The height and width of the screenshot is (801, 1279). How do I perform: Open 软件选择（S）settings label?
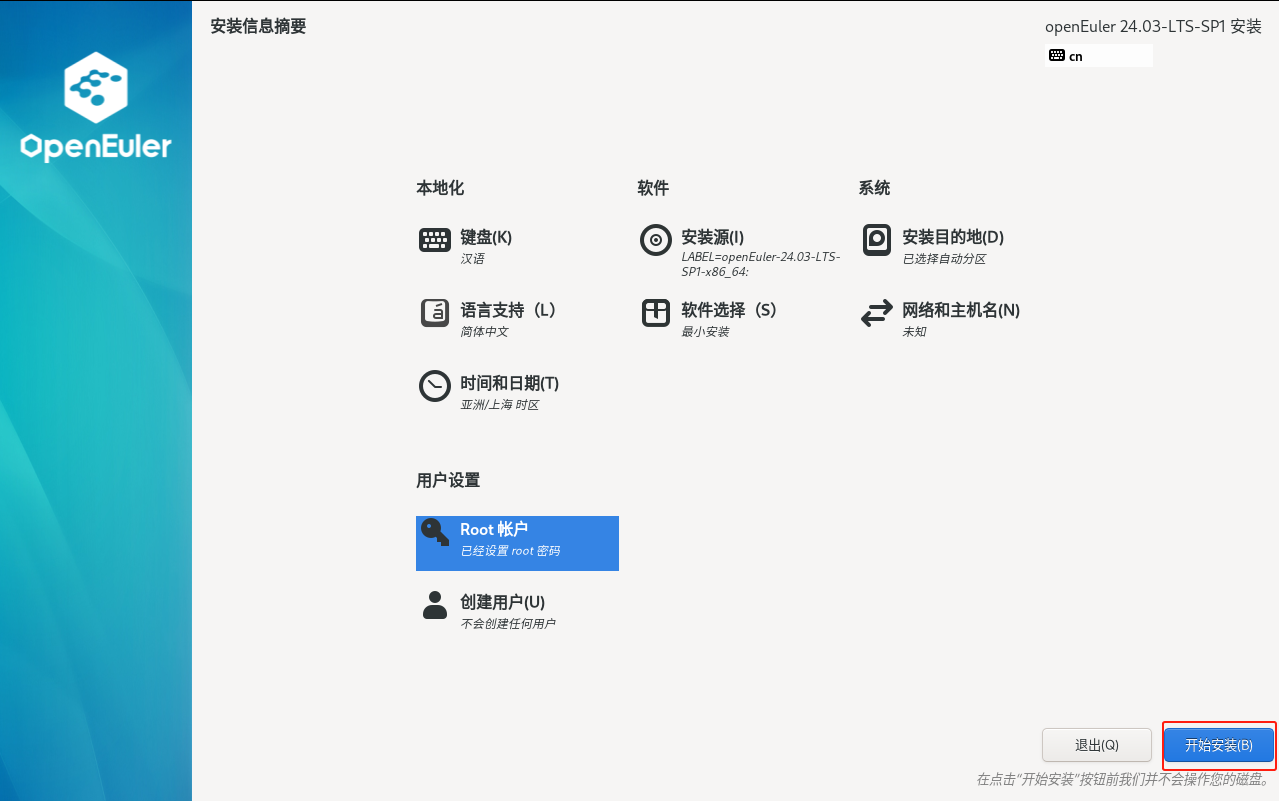click(x=729, y=310)
